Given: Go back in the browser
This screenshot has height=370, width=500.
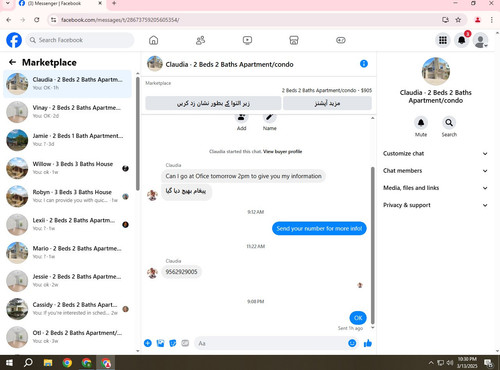Looking at the screenshot, I should point(9,20).
